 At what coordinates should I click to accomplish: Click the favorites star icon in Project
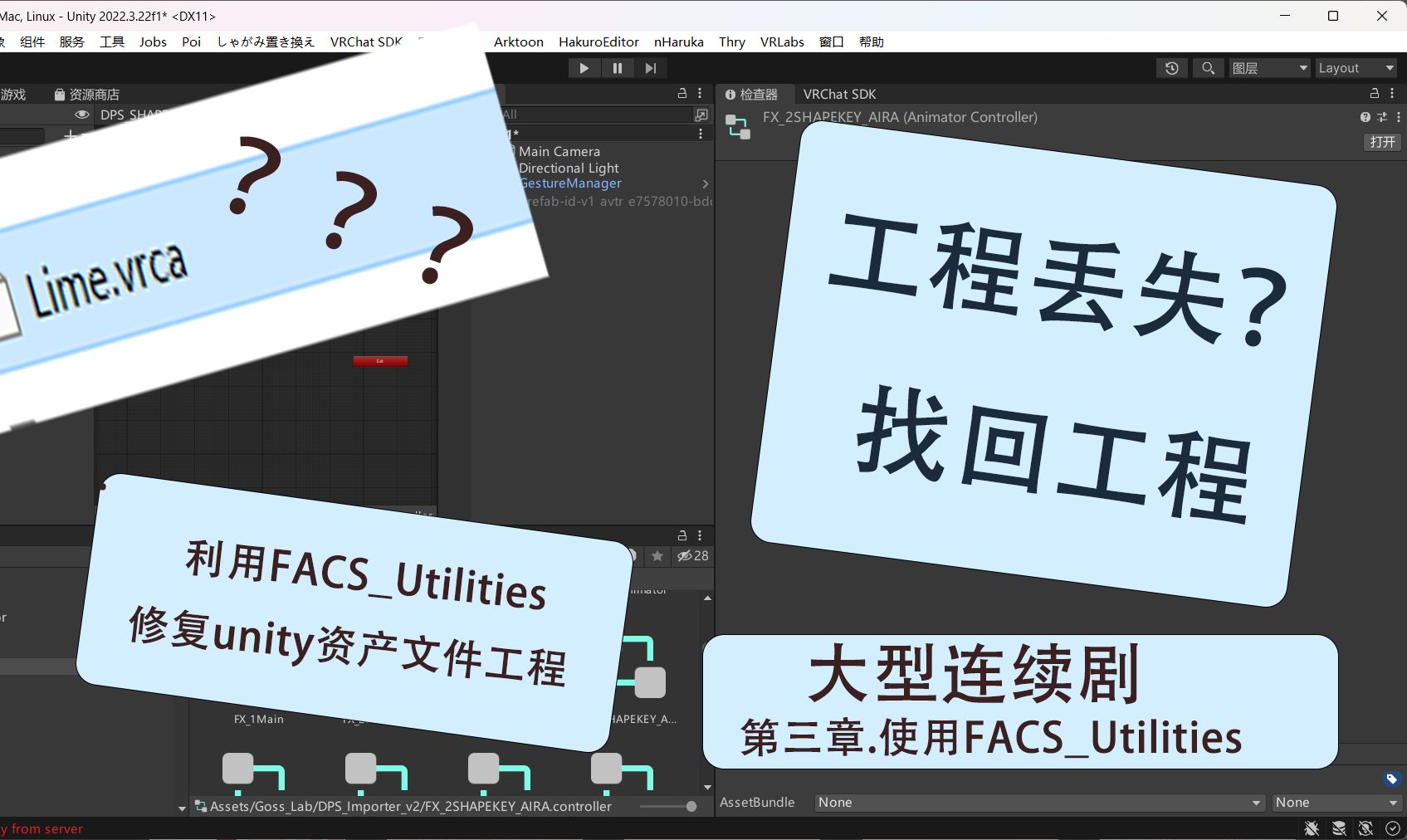pos(657,556)
